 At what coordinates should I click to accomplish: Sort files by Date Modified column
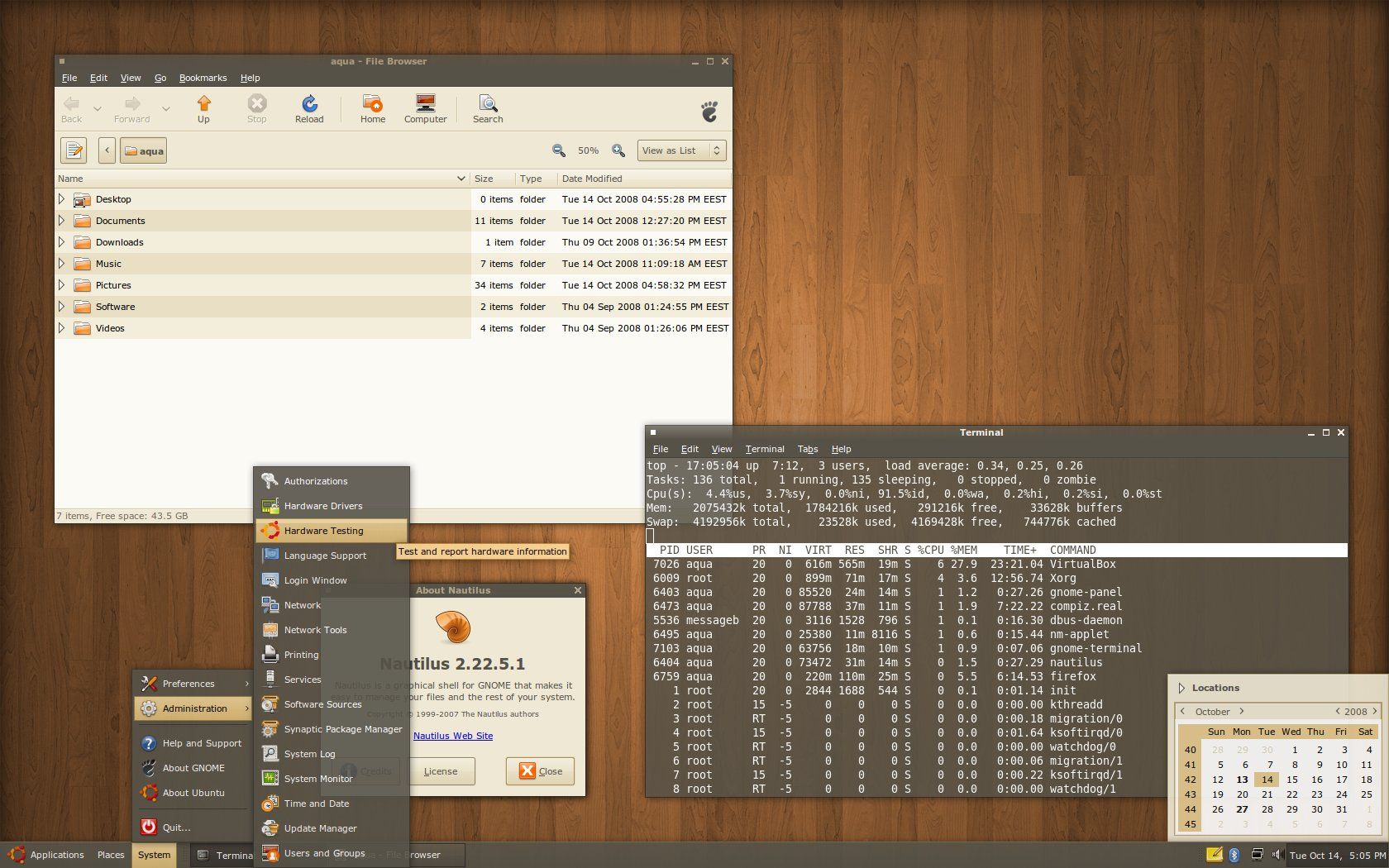643,179
